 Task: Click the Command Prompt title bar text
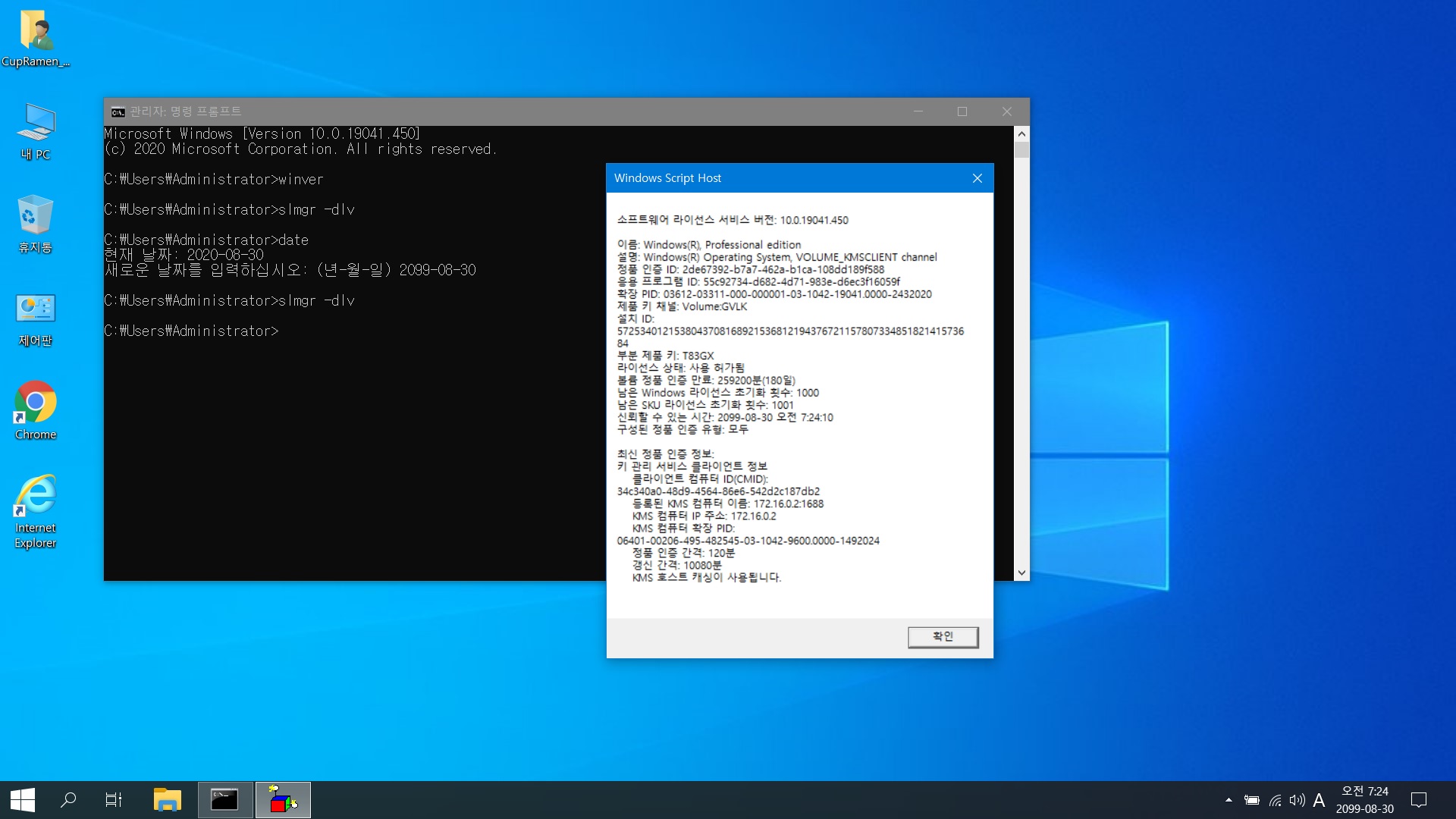(186, 111)
